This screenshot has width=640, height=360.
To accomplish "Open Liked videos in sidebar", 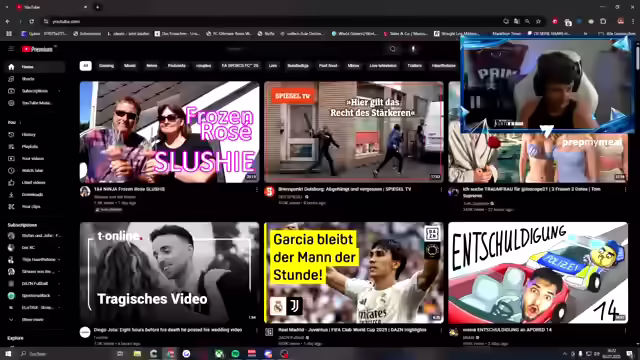I will click(33, 182).
